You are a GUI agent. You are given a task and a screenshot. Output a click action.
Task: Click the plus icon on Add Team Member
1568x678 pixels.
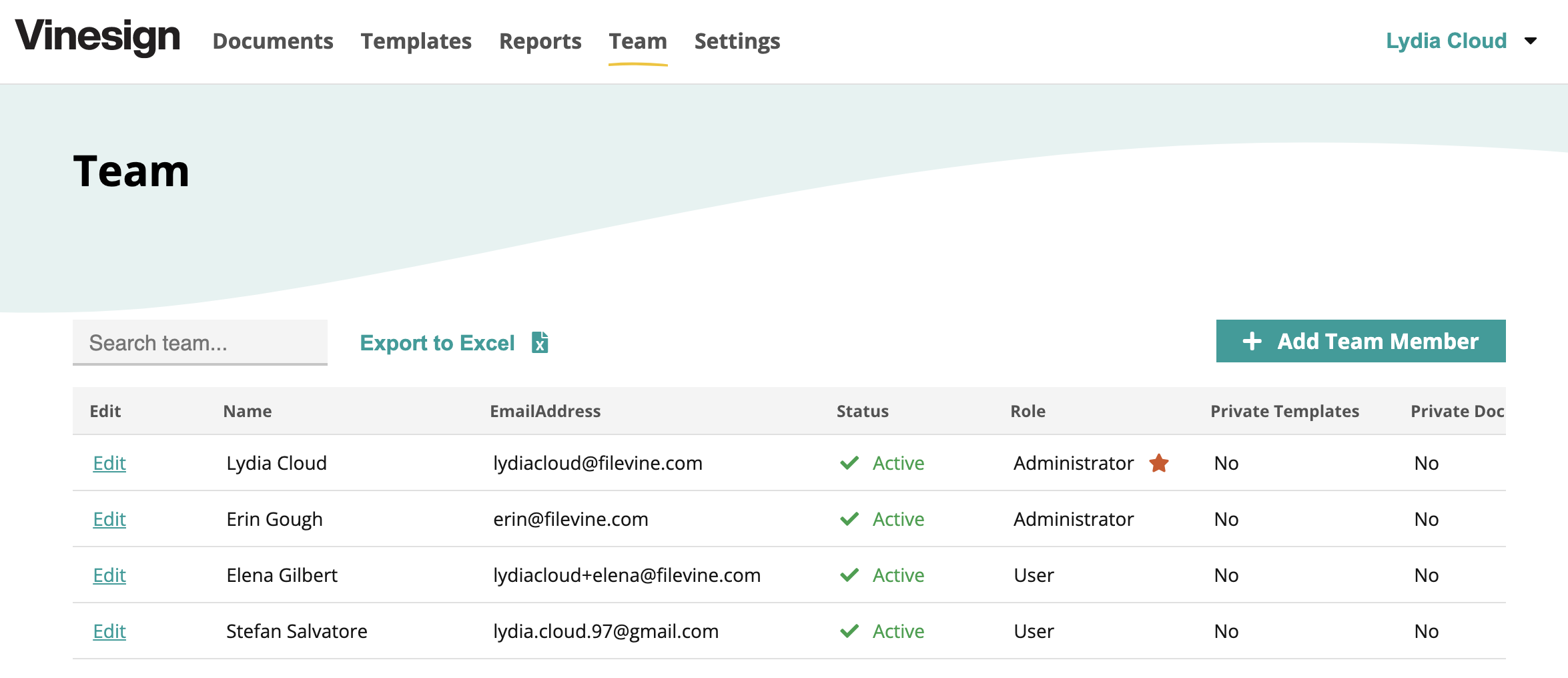(x=1252, y=342)
